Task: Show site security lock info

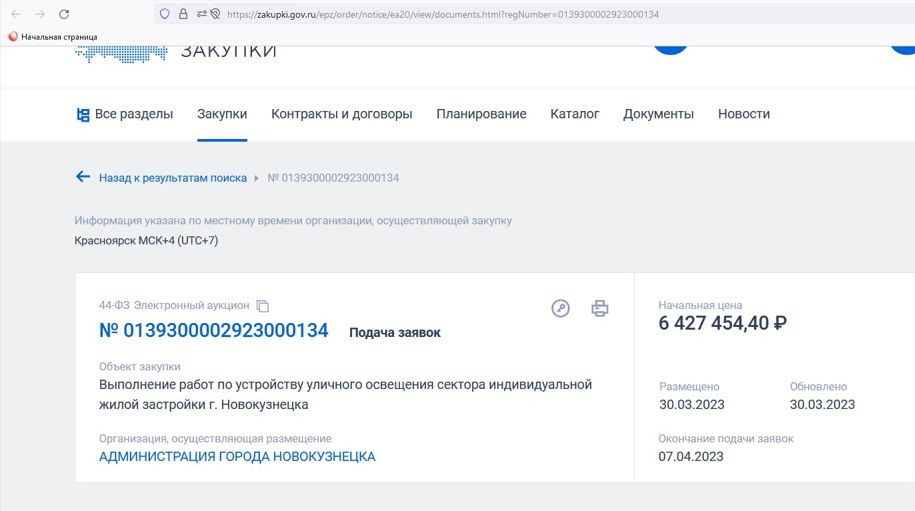Action: pos(183,14)
